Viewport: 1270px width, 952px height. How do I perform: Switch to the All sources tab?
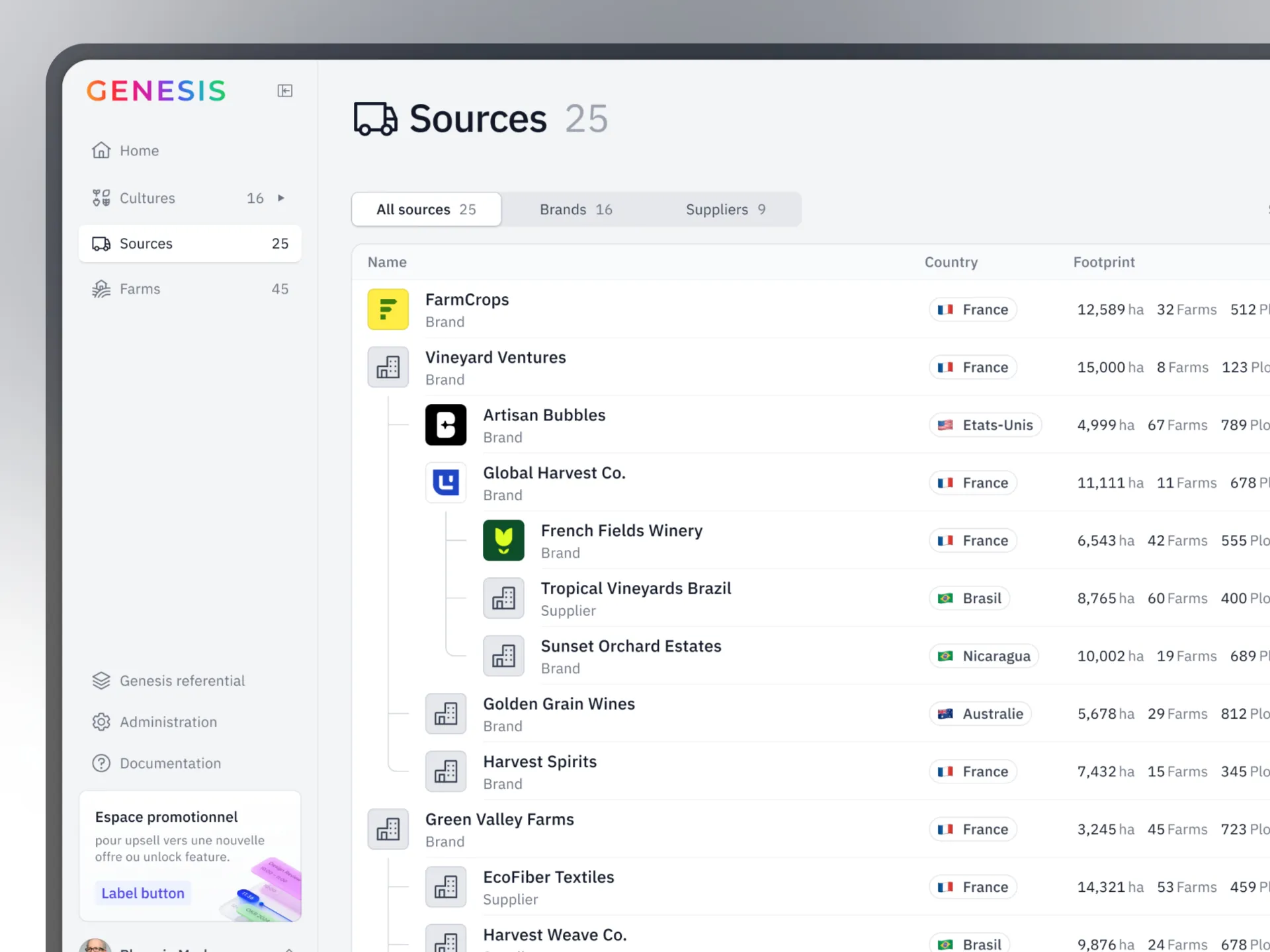point(427,210)
